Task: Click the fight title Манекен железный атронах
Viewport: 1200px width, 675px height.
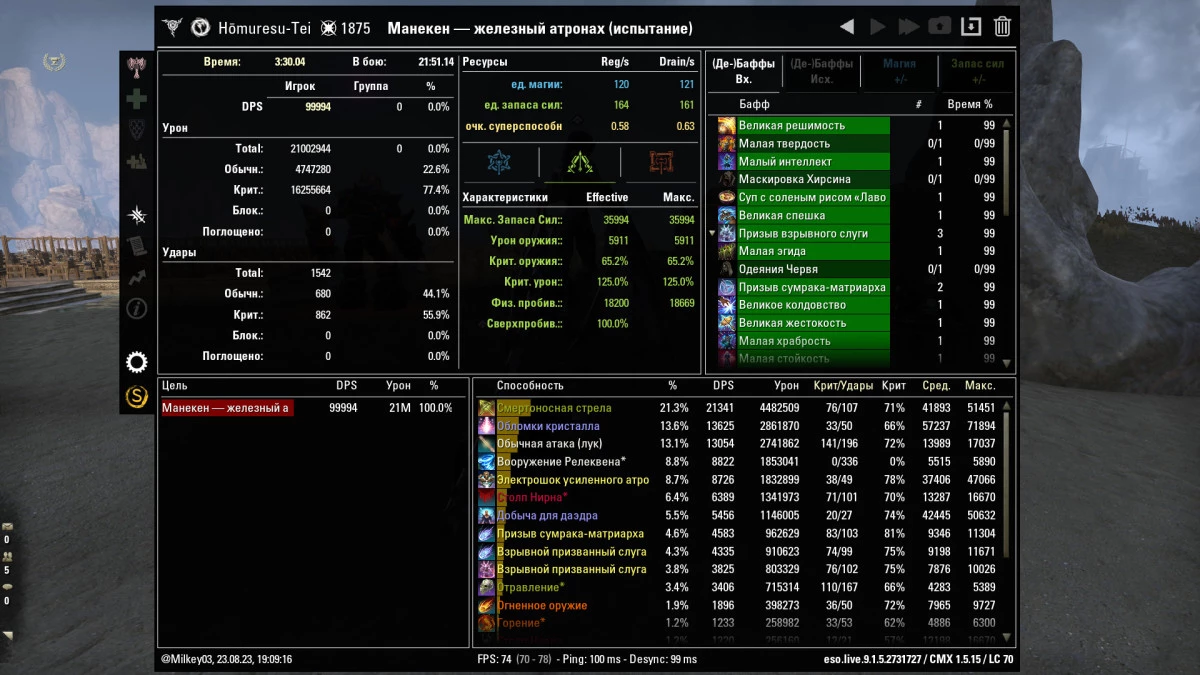Action: click(x=539, y=28)
